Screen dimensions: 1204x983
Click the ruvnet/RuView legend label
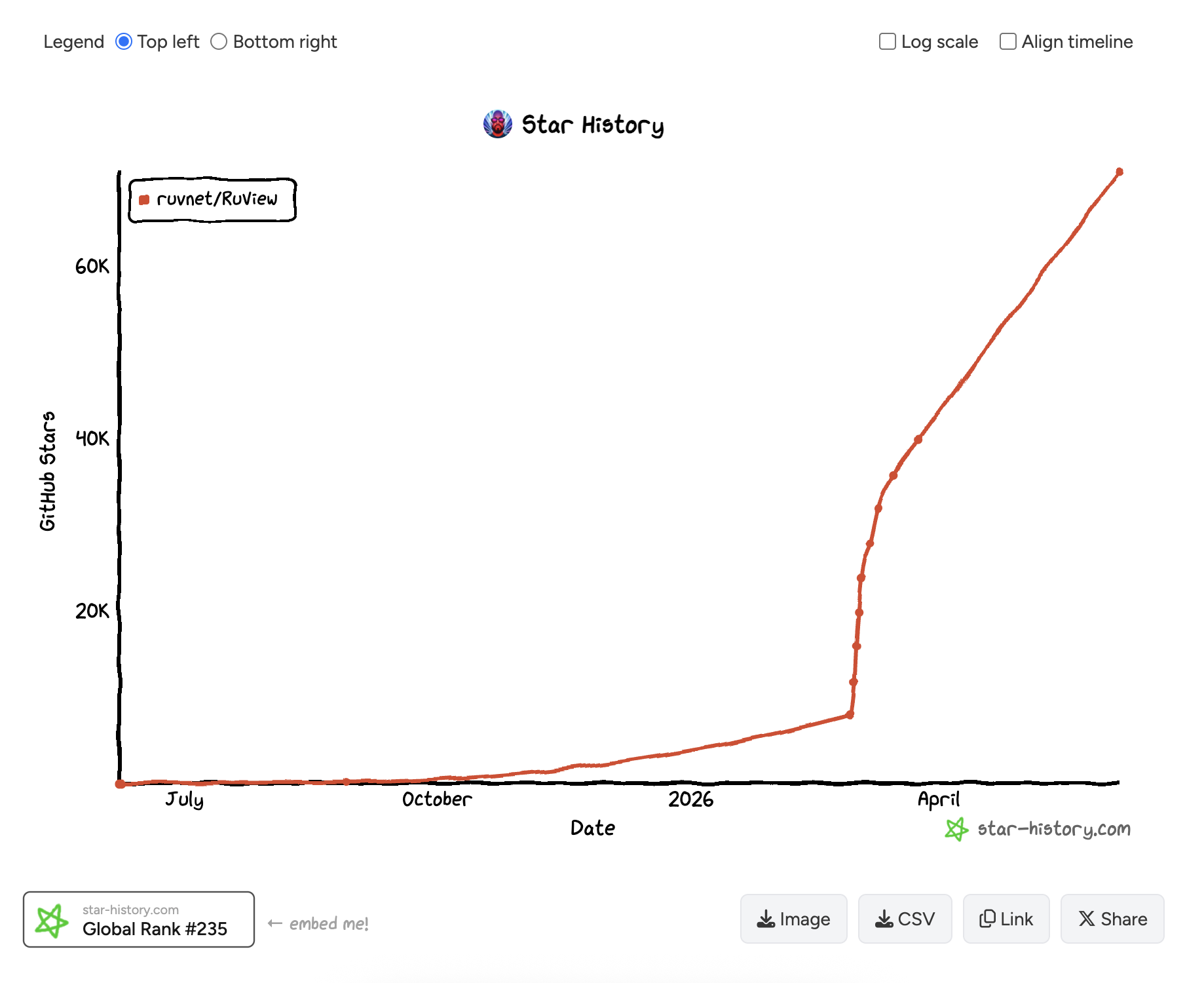(x=217, y=199)
